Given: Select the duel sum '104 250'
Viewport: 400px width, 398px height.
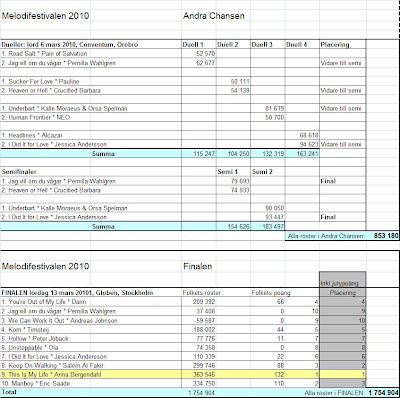Looking at the screenshot, I should (238, 154).
